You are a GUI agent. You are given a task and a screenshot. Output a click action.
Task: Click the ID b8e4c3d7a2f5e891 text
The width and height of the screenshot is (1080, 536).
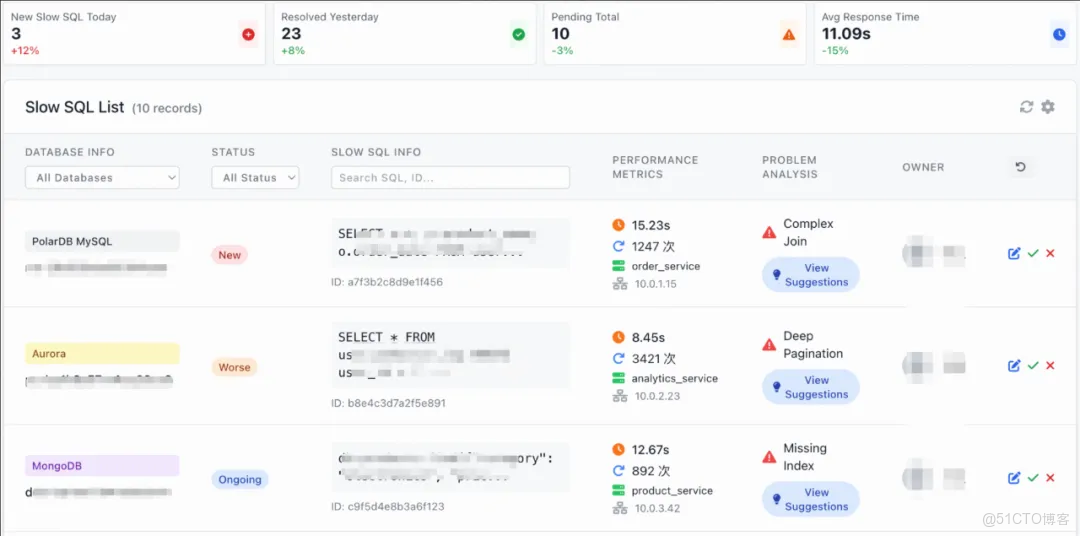388,403
